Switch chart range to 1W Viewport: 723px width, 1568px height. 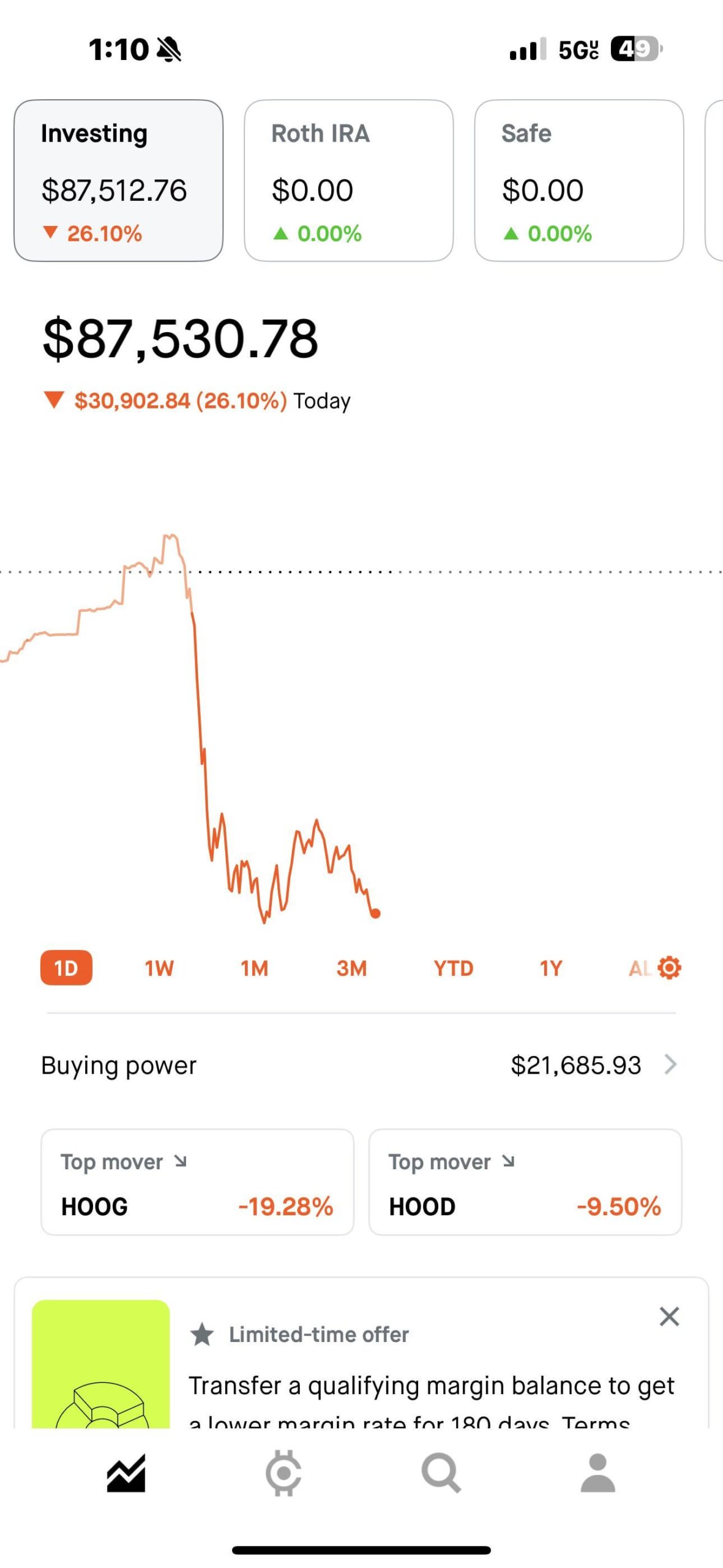coord(159,968)
